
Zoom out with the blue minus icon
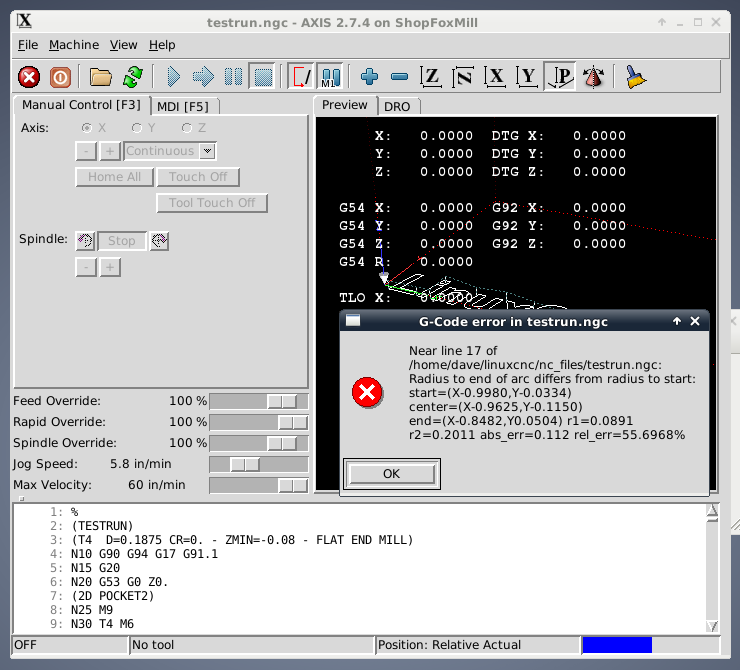coord(399,76)
